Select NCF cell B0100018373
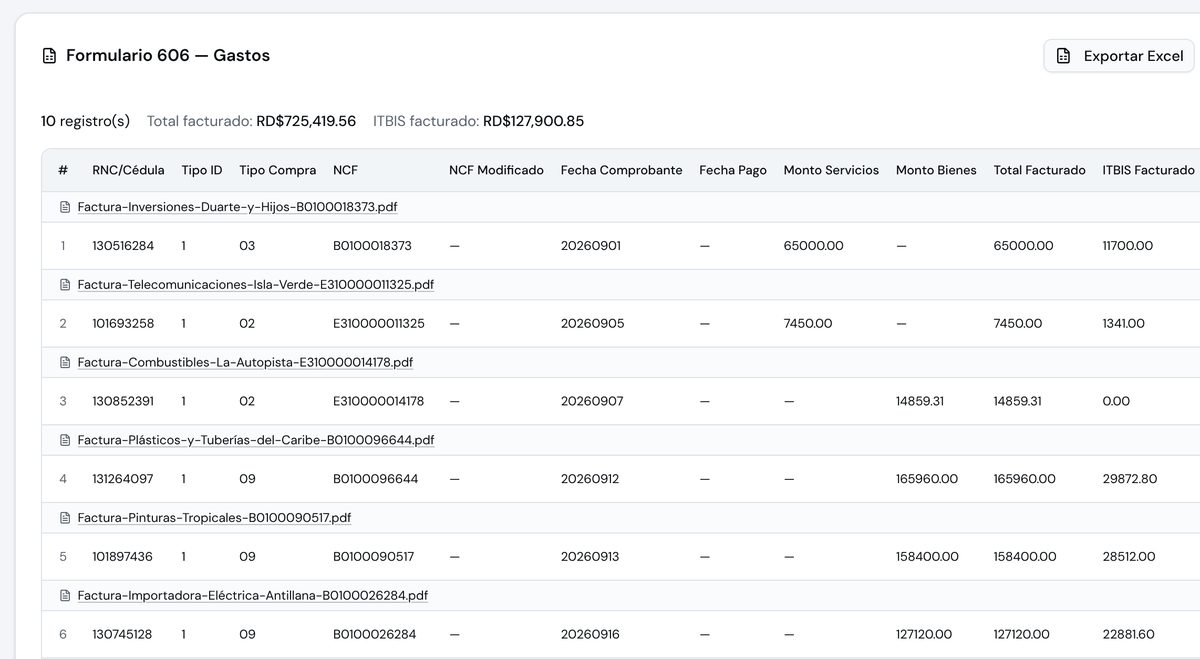Screen dimensions: 1200x659 pyautogui.click(x=372, y=246)
